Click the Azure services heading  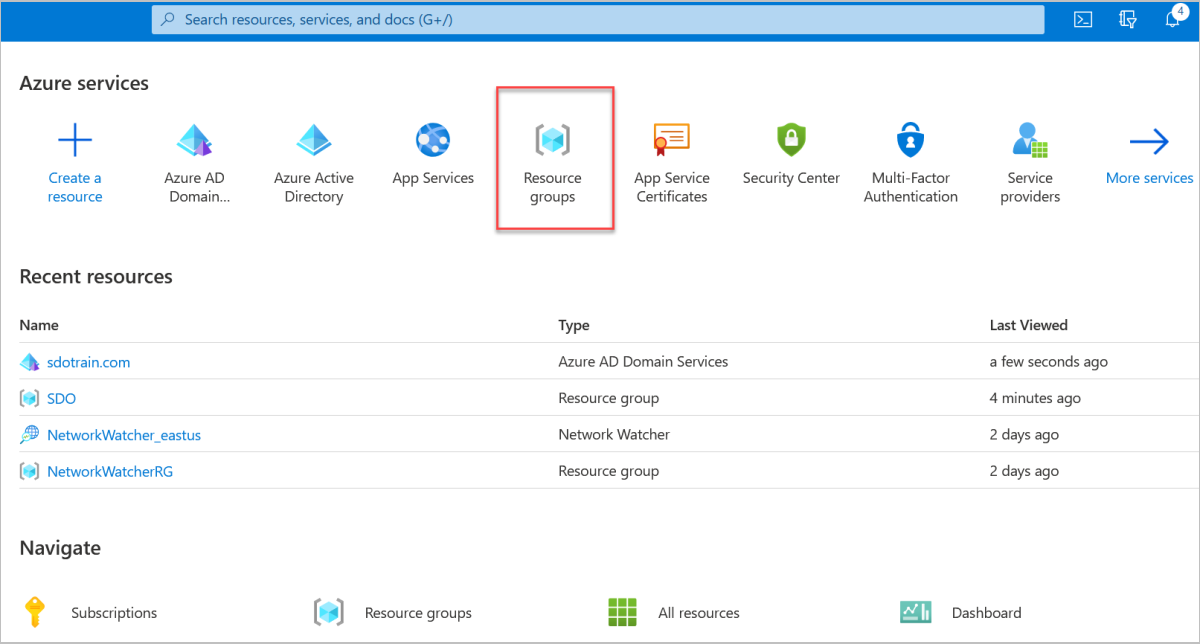click(84, 84)
